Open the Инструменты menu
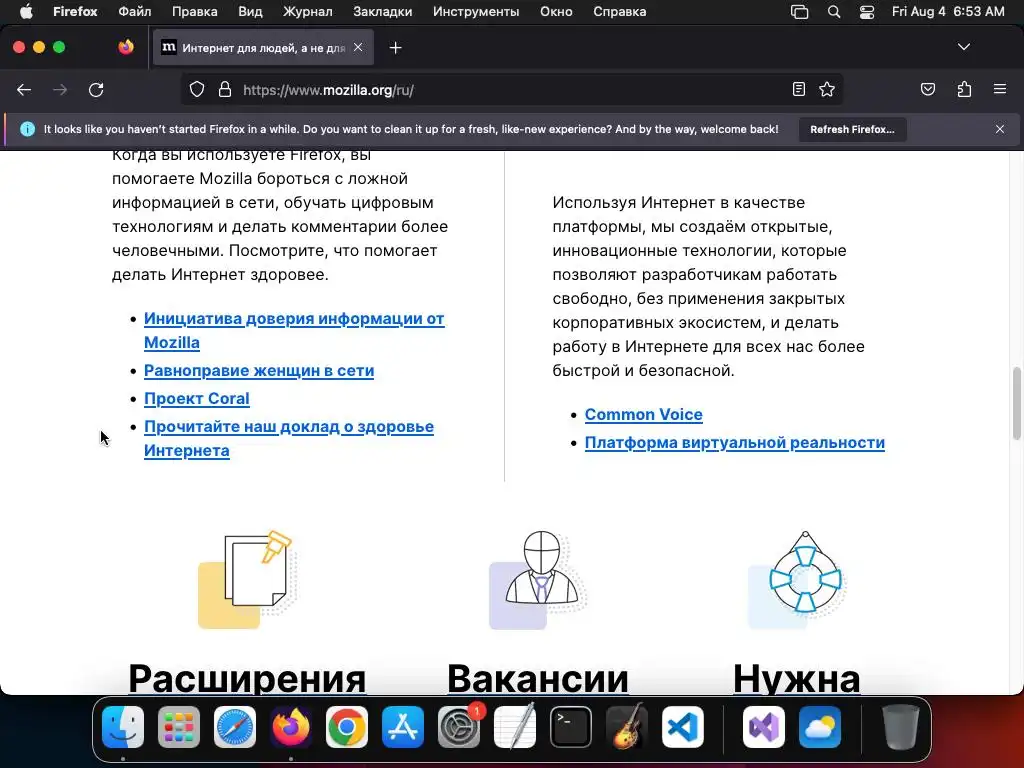Viewport: 1024px width, 768px height. point(476,12)
